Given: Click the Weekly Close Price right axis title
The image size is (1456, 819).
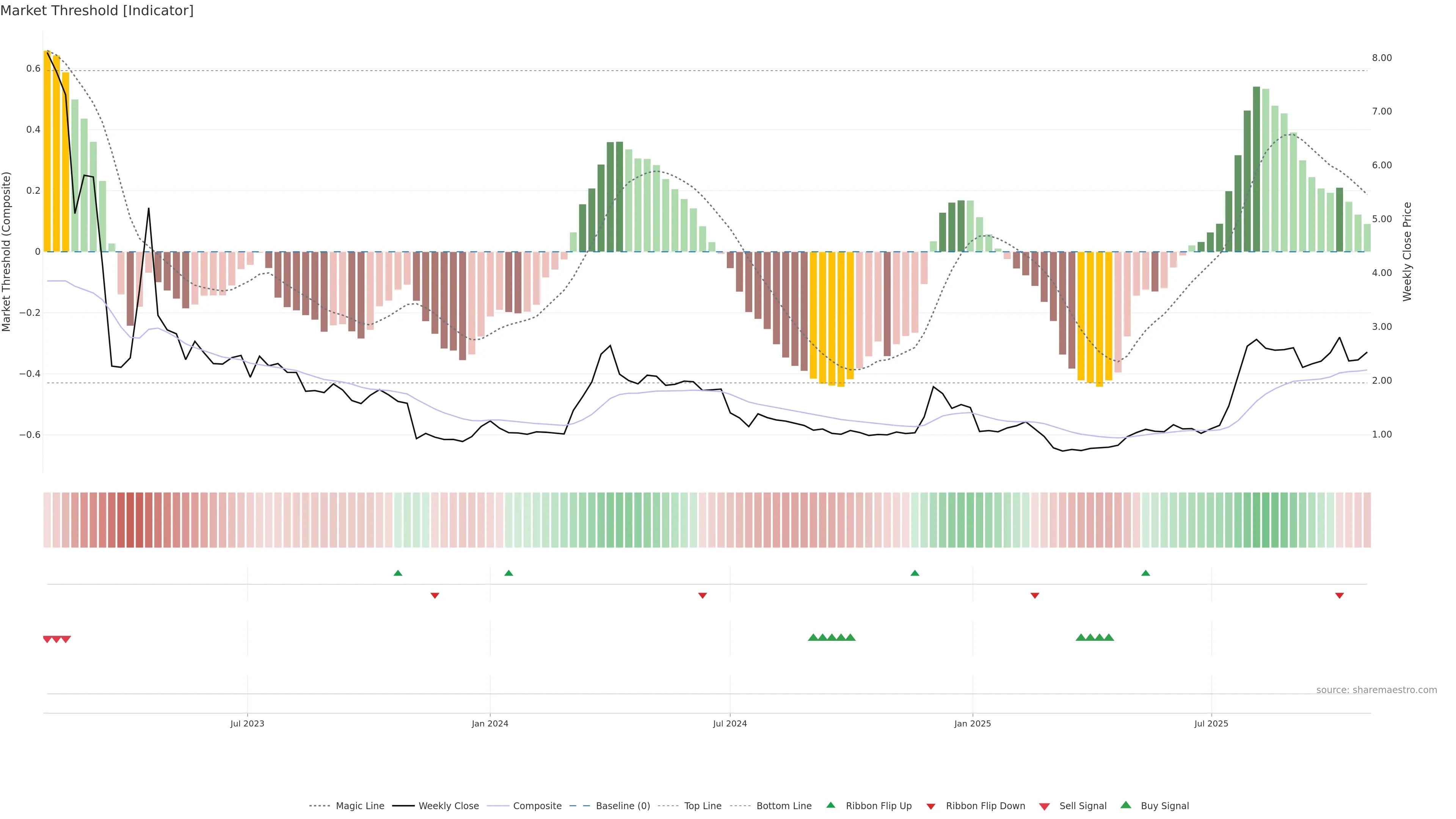Looking at the screenshot, I should tap(1407, 251).
